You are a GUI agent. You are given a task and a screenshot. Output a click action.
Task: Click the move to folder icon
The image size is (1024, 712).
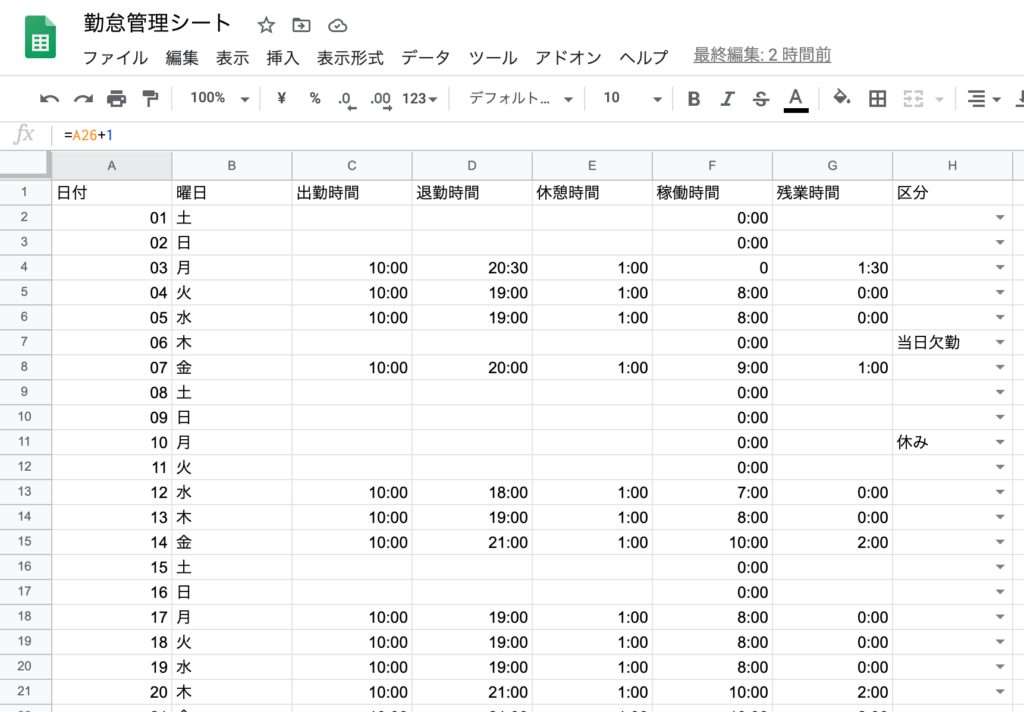[x=301, y=25]
